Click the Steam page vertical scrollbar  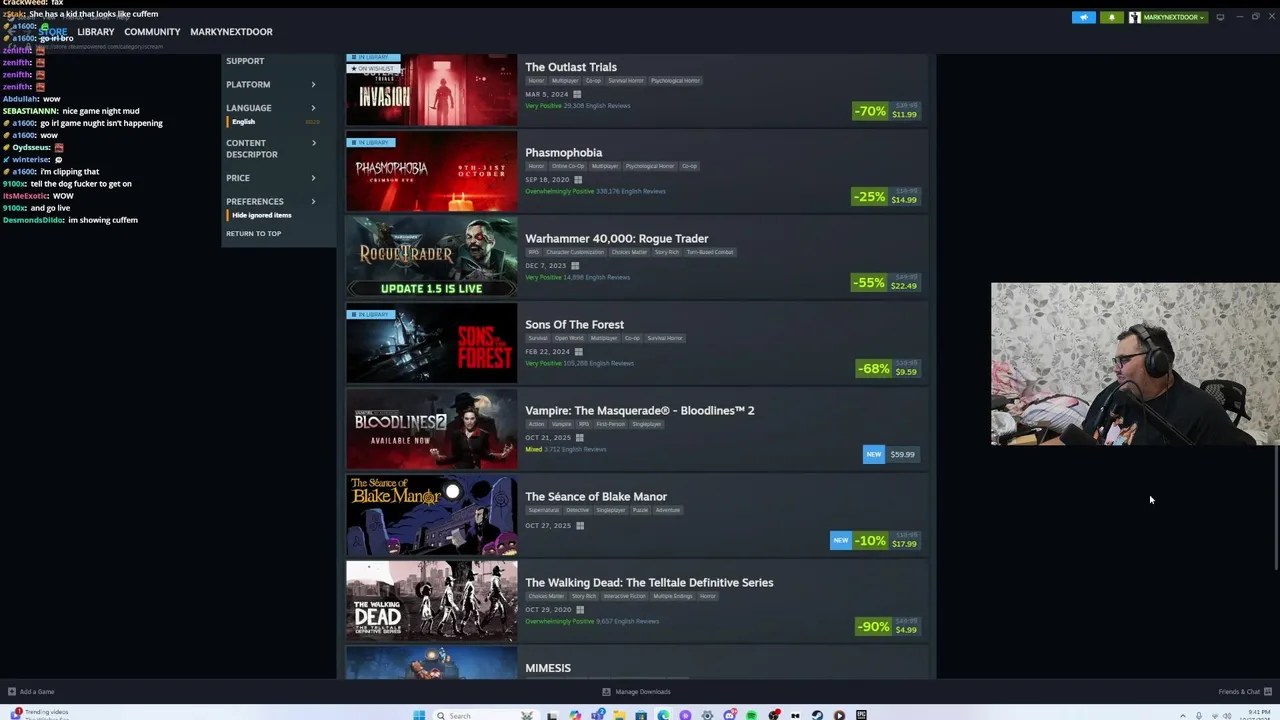[1275, 510]
